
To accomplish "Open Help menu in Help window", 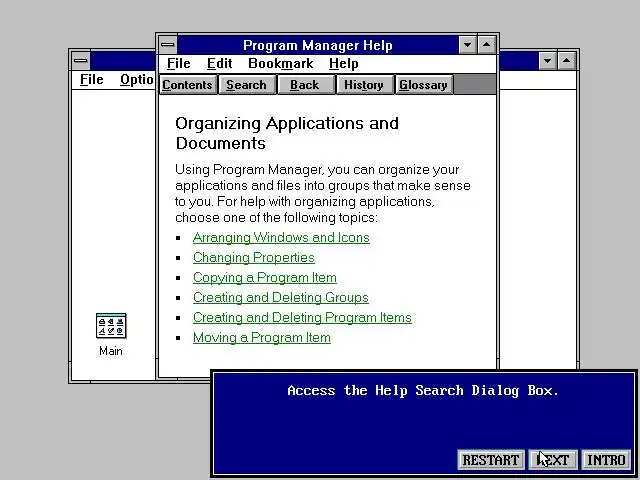I will tap(344, 63).
